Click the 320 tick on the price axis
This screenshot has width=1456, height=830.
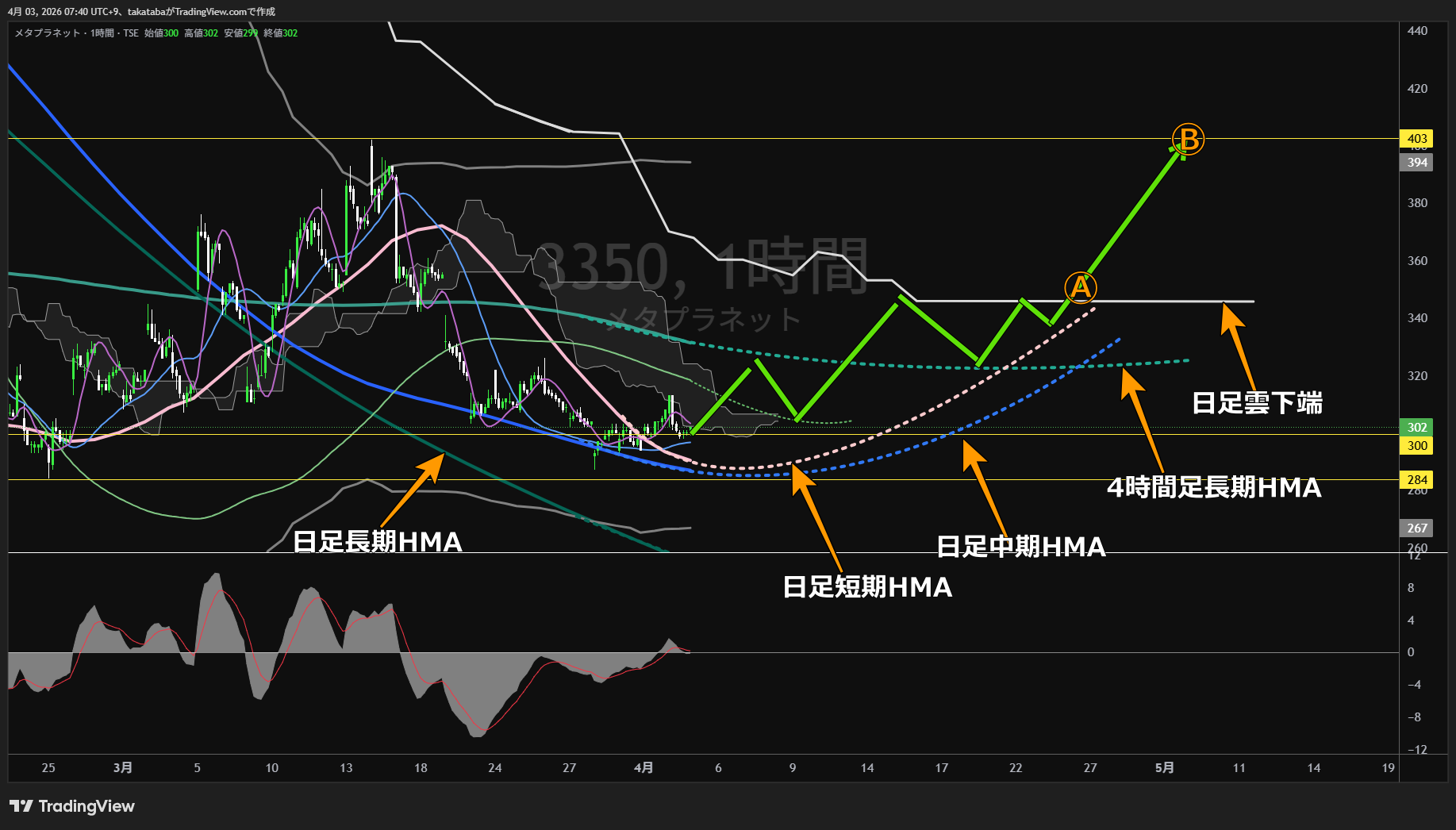coord(1417,376)
